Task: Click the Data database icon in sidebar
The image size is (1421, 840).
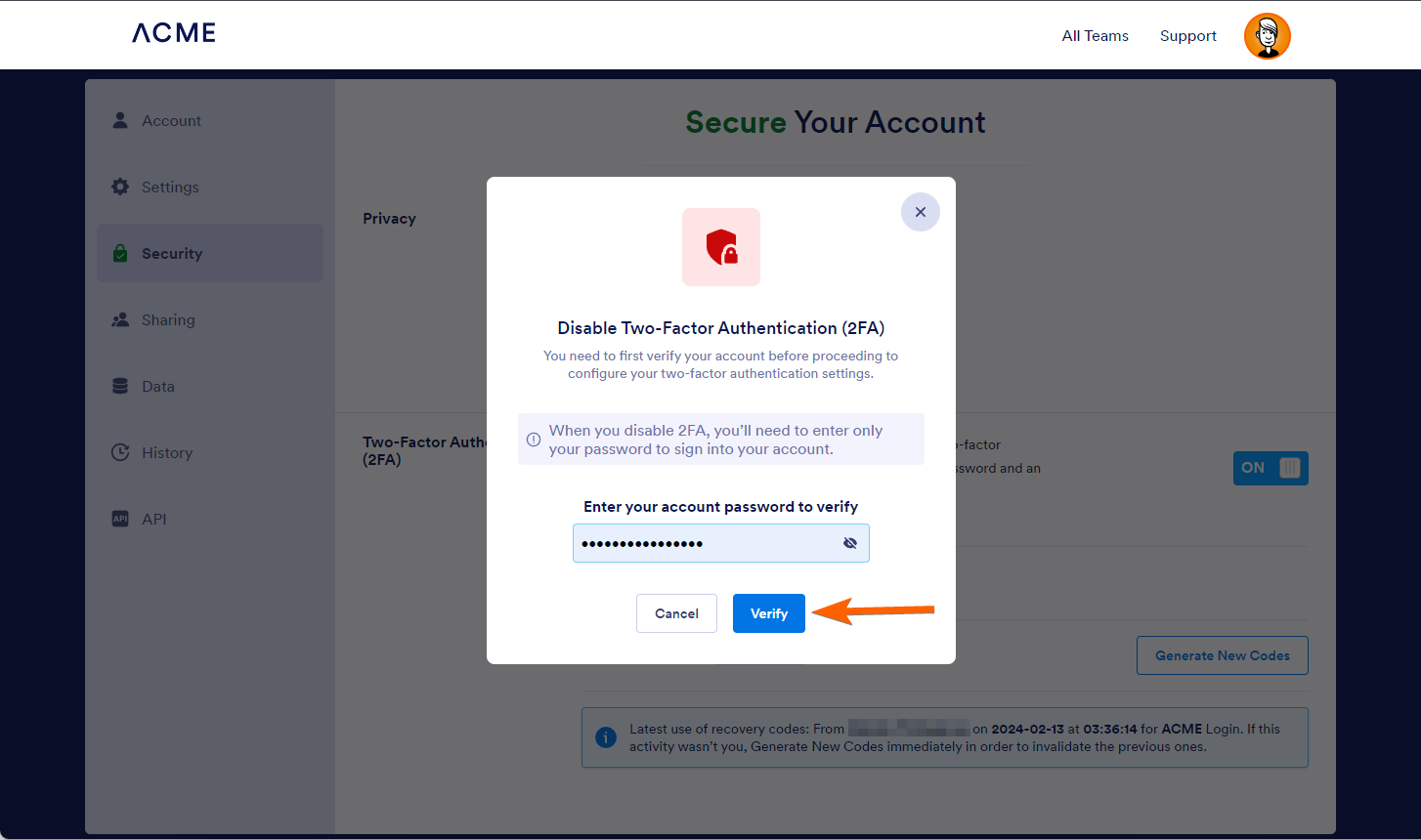Action: [x=120, y=386]
